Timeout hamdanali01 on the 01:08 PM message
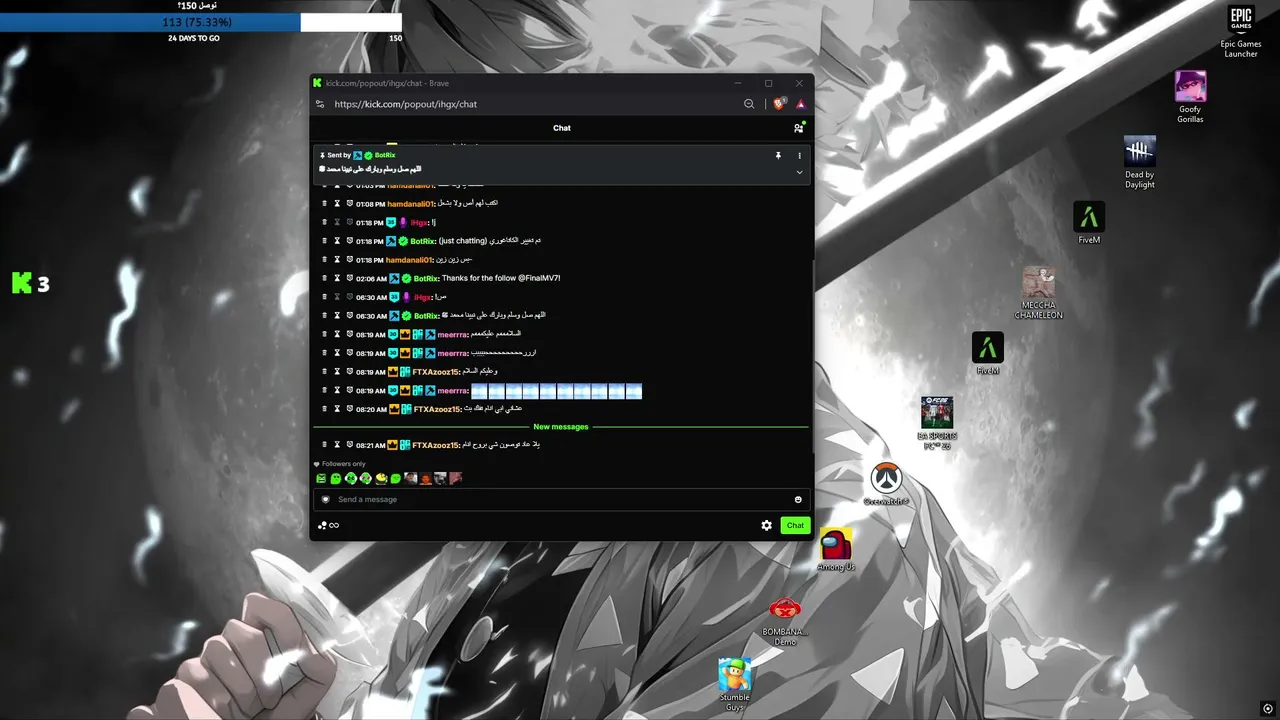The height and width of the screenshot is (720, 1280). coord(337,204)
